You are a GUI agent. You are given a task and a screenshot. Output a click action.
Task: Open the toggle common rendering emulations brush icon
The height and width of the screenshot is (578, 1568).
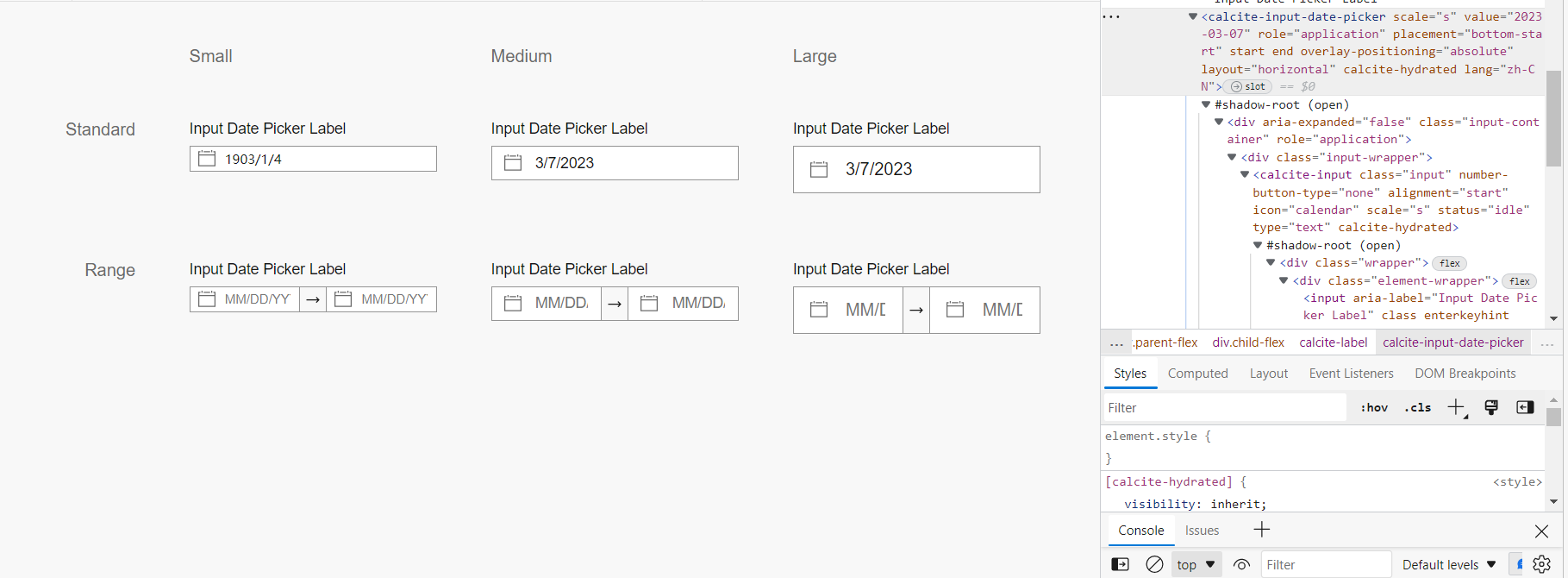coord(1491,406)
